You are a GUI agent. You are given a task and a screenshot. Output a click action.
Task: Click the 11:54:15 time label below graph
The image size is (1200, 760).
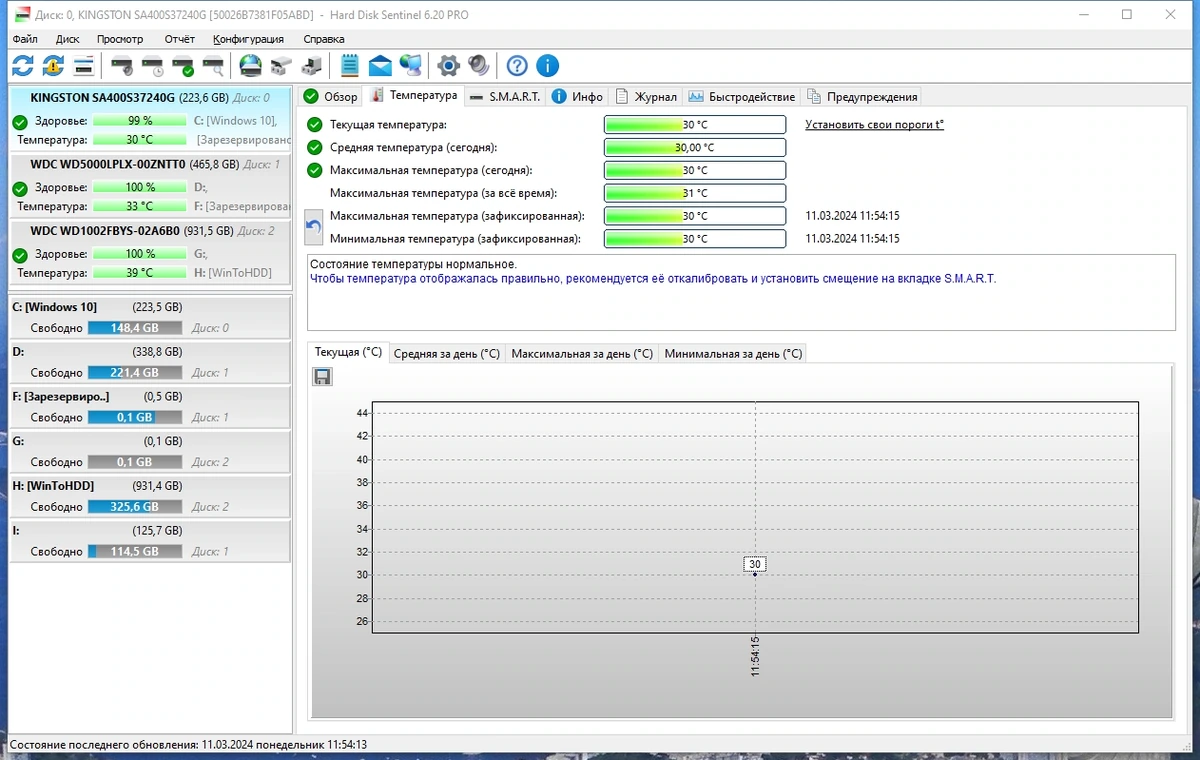click(x=755, y=656)
